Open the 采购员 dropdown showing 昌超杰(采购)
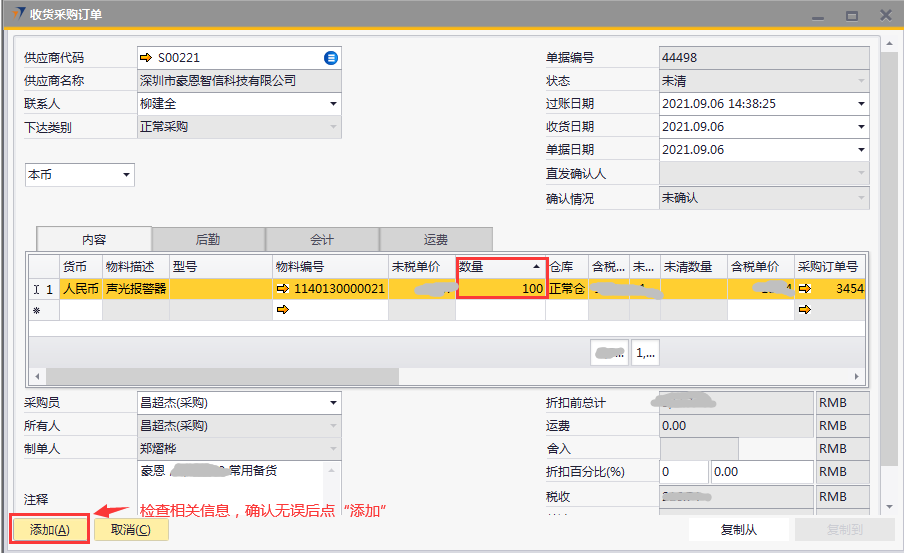 coord(332,403)
